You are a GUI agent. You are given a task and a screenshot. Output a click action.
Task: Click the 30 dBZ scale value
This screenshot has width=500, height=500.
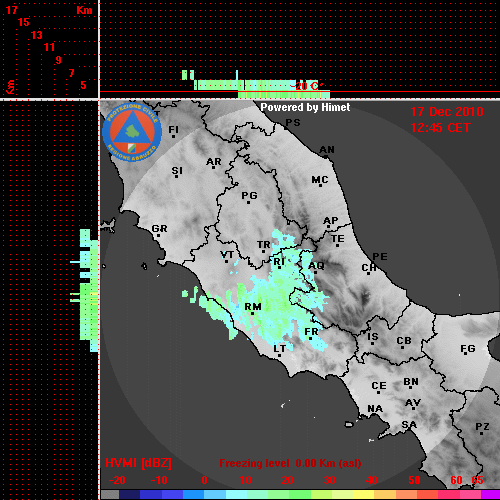click(329, 480)
